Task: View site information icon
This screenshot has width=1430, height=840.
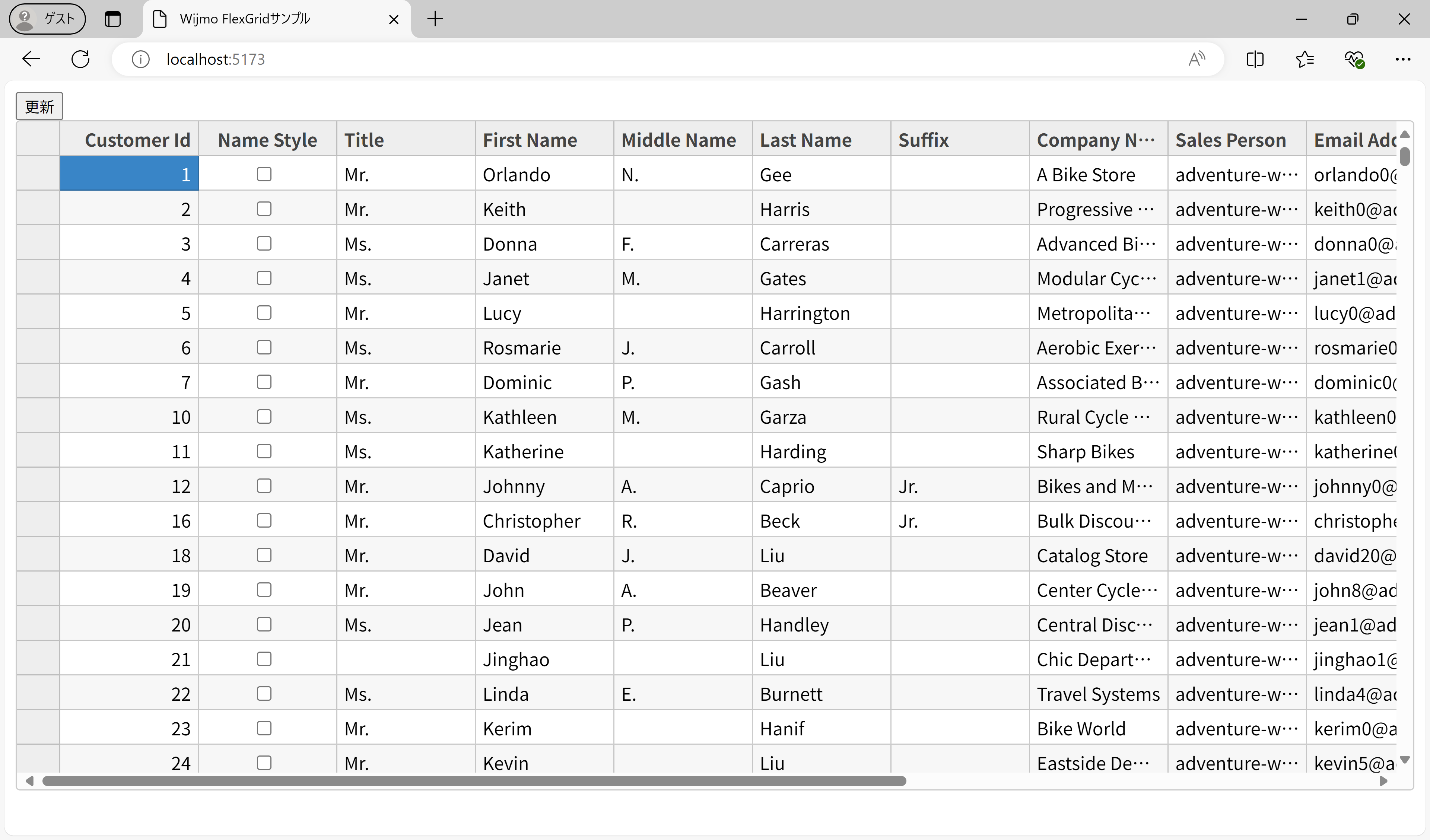Action: pos(140,59)
